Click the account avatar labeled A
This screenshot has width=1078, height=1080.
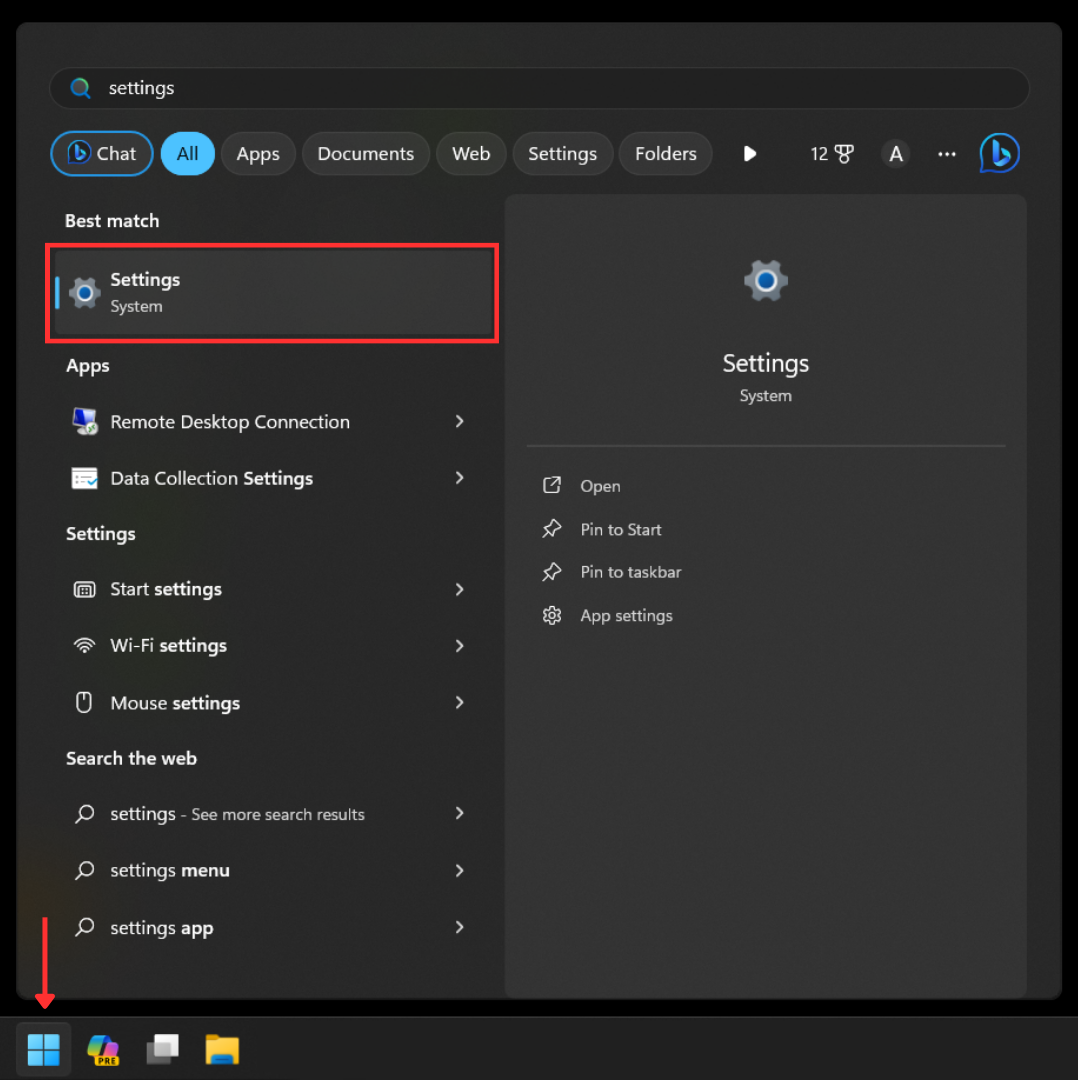896,154
